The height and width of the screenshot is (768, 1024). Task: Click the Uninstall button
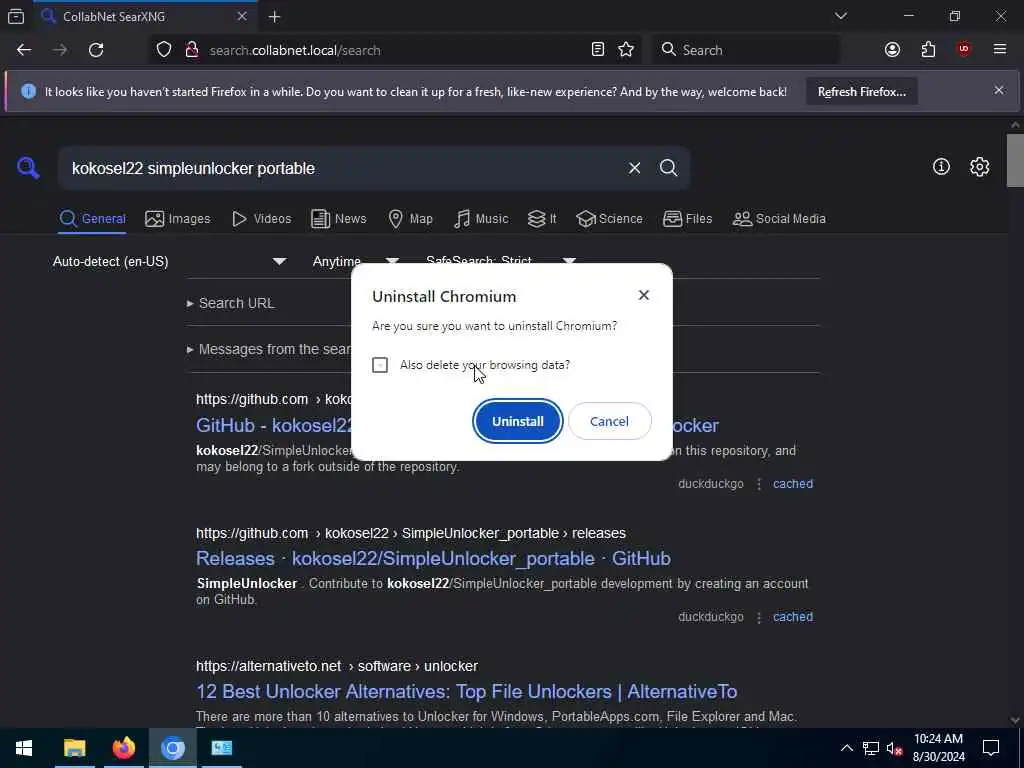(517, 421)
